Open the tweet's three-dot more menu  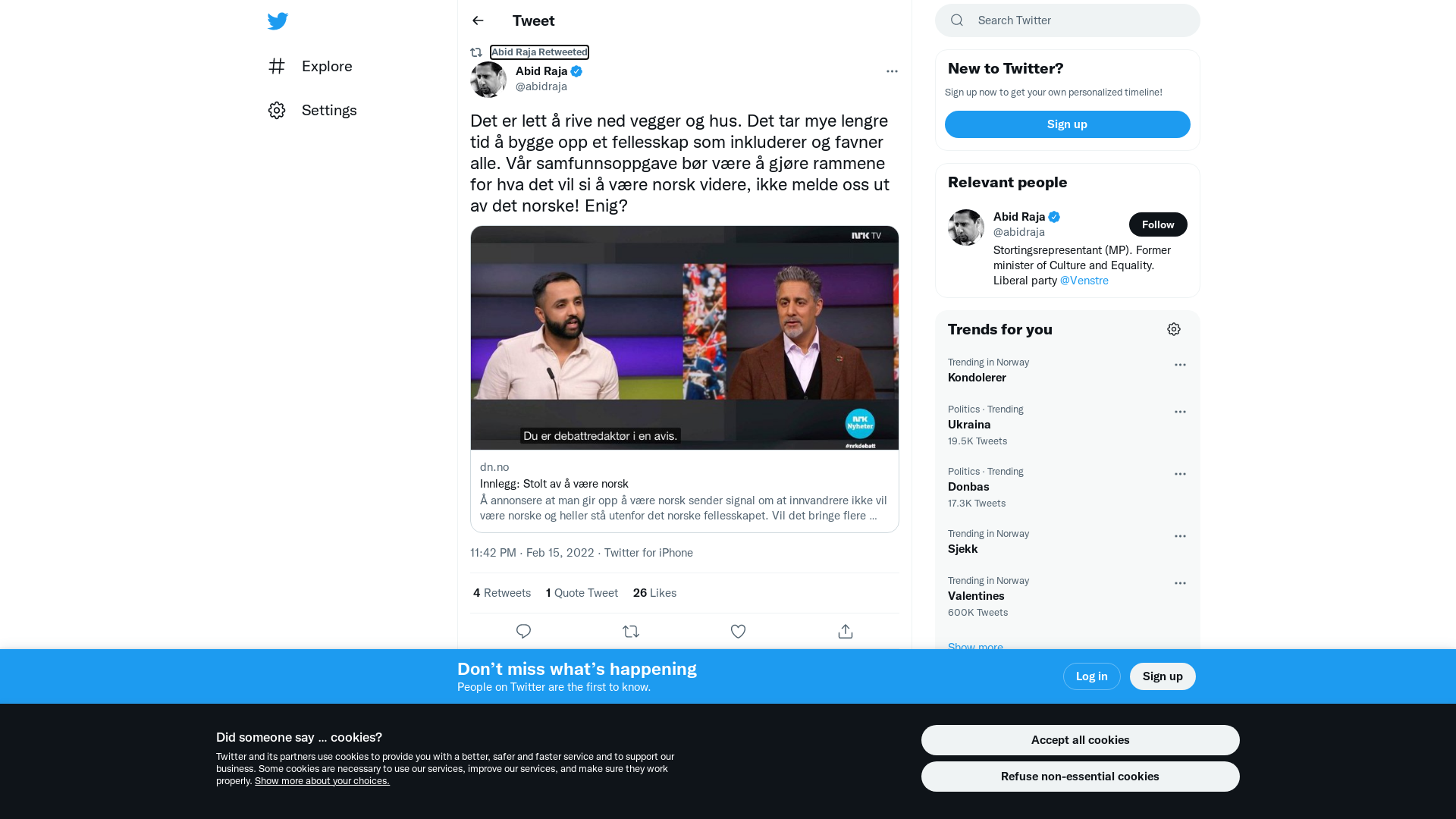892,71
